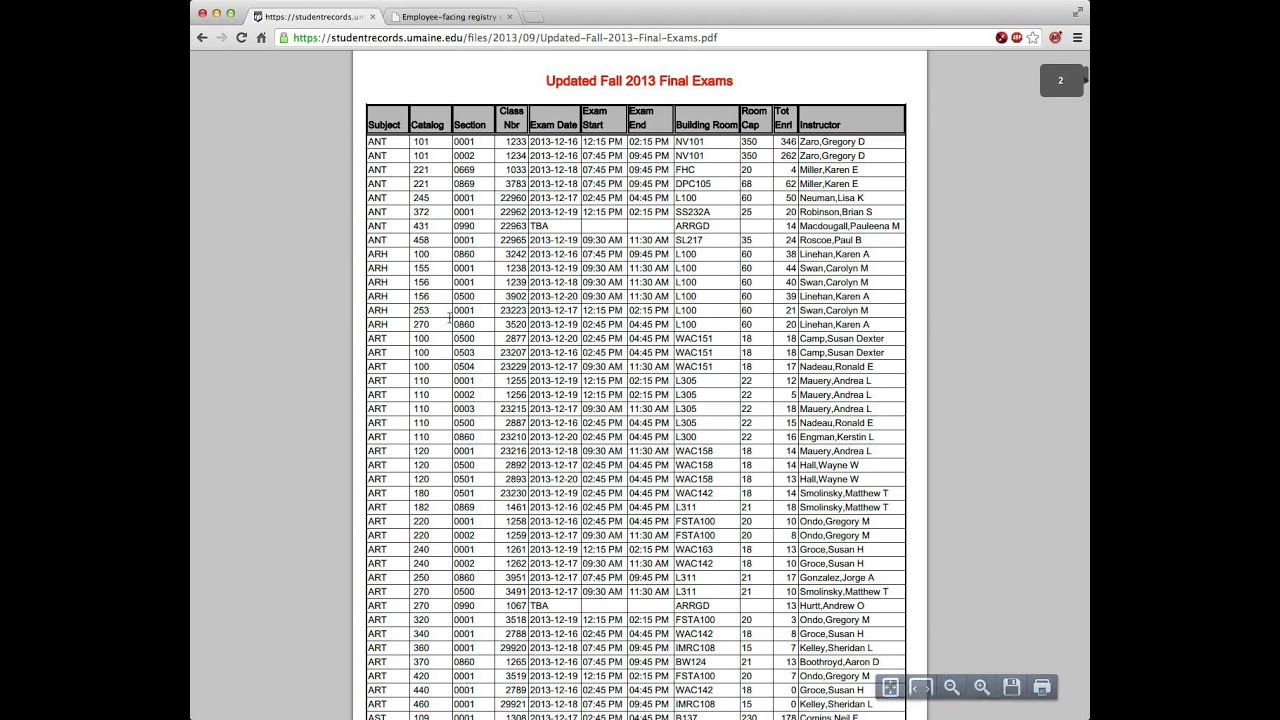This screenshot has height=720, width=1280.
Task: Click class number 23223
Action: pyautogui.click(x=513, y=310)
